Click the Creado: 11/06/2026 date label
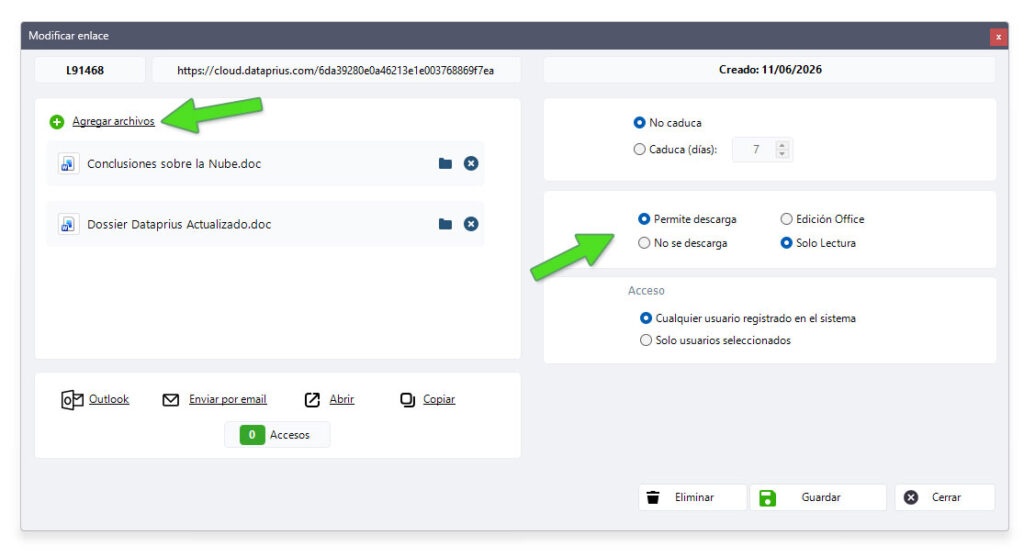 coord(770,70)
